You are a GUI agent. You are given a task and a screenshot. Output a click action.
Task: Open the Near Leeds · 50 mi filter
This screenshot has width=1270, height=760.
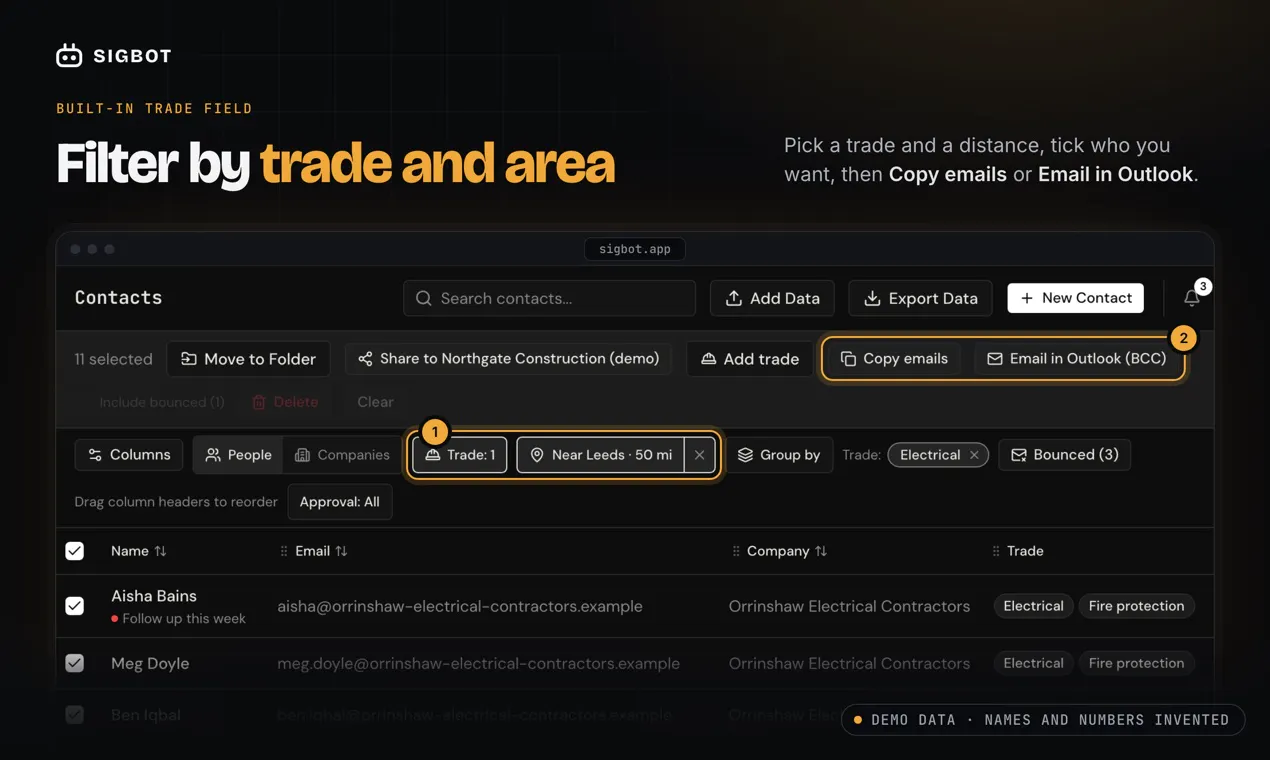pos(601,455)
